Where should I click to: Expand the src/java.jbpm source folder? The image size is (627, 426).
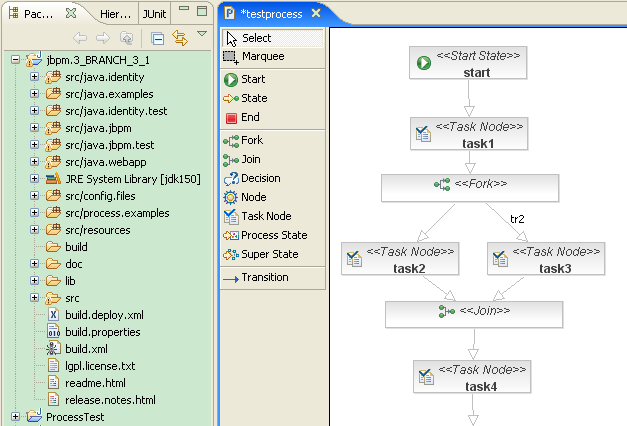pyautogui.click(x=35, y=128)
